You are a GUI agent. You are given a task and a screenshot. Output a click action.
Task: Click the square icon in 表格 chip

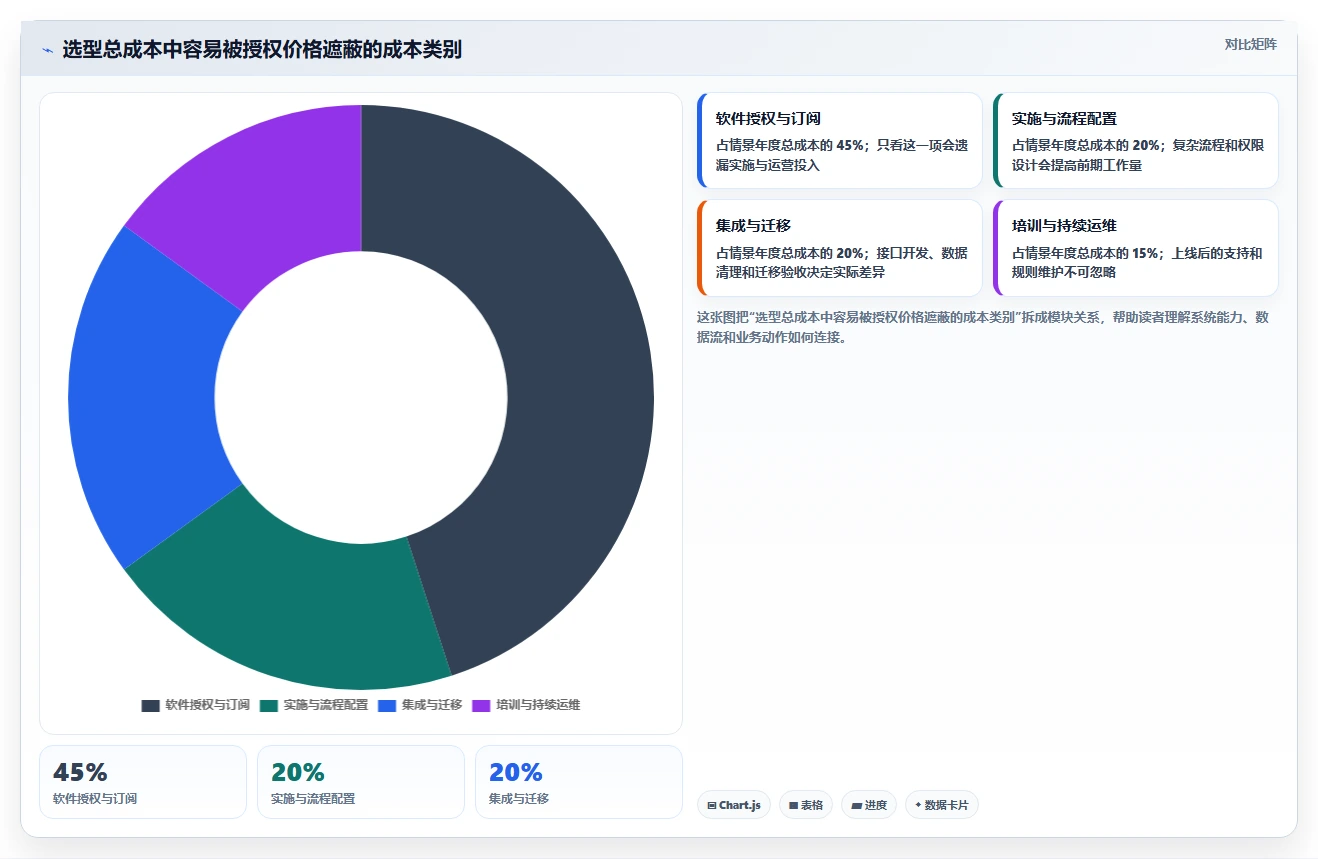click(x=794, y=805)
